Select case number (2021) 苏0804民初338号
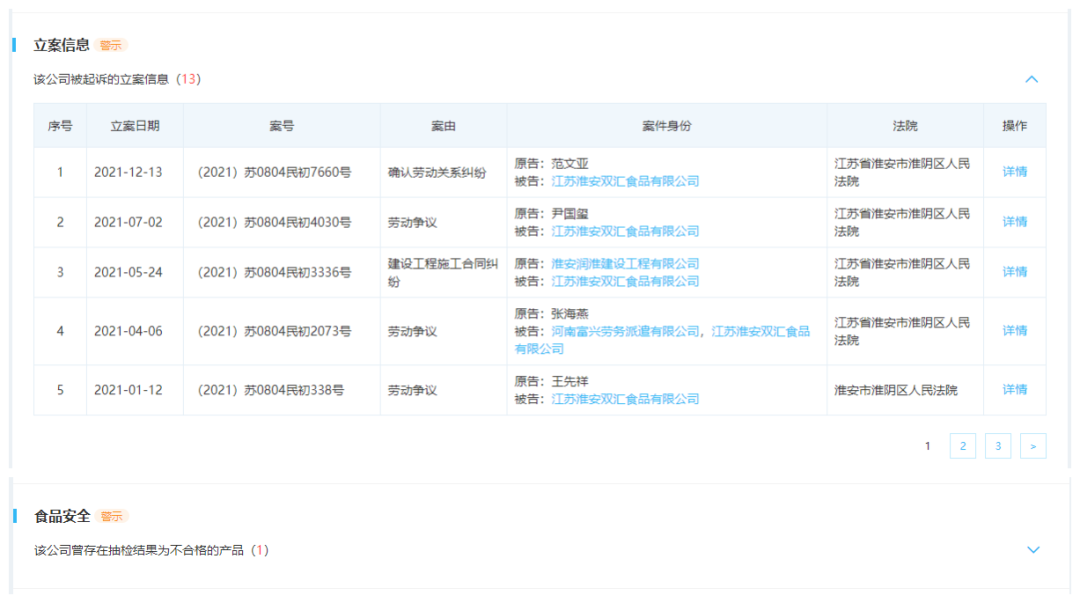This screenshot has width=1080, height=603. click(271, 390)
